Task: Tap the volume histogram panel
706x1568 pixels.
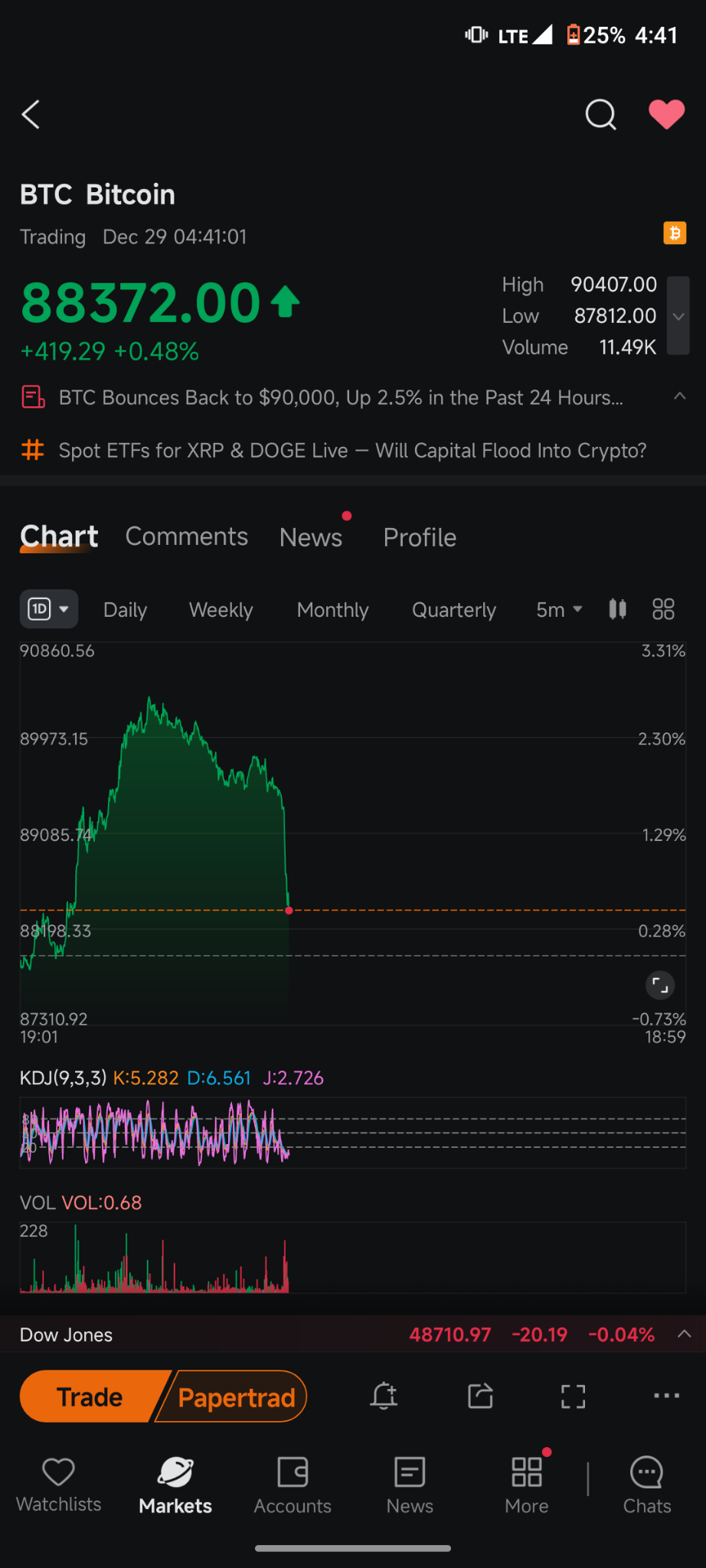Action: pyautogui.click(x=353, y=1257)
